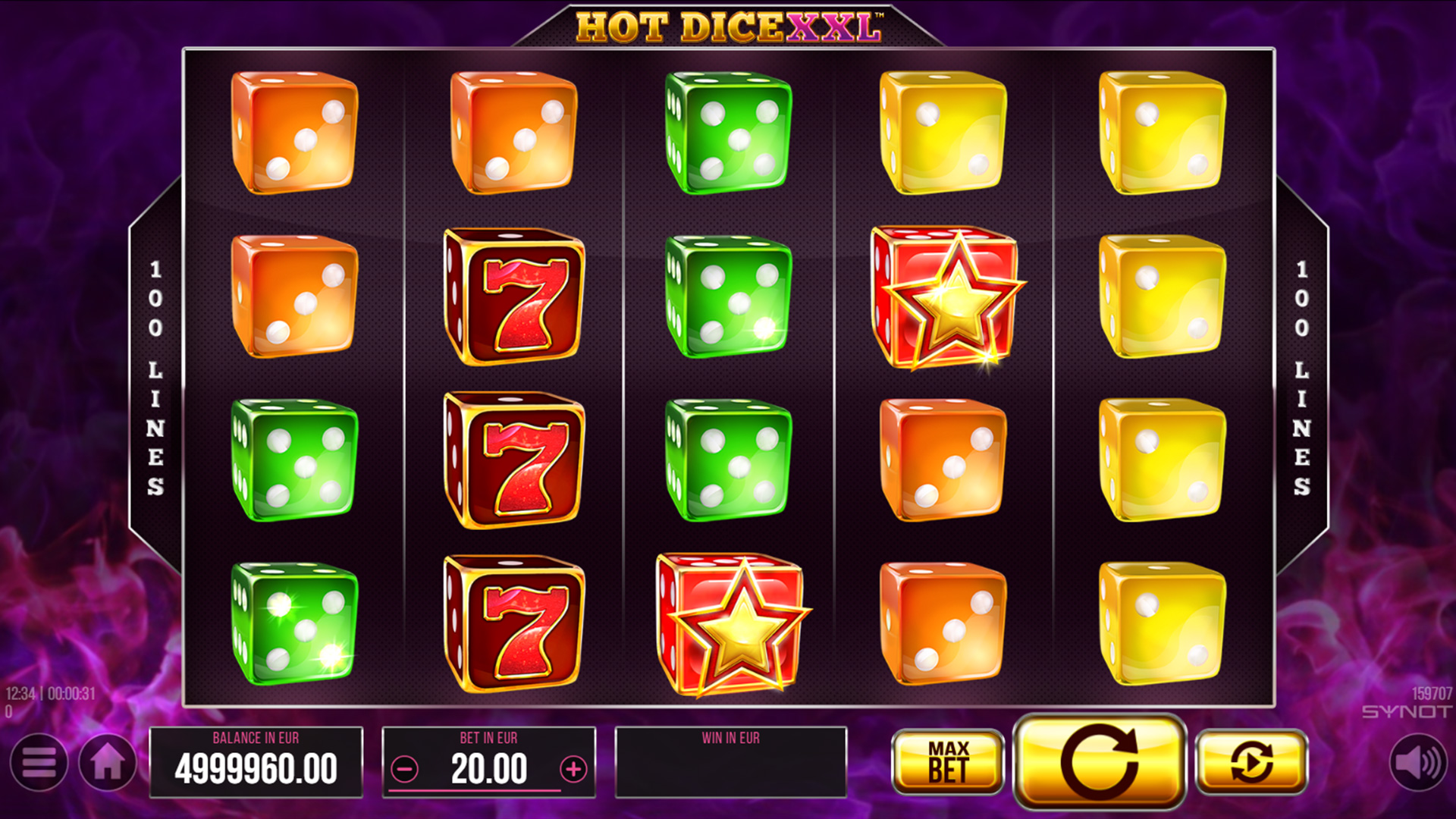Set the MAX BET button
This screenshot has height=819, width=1456.
(948, 761)
